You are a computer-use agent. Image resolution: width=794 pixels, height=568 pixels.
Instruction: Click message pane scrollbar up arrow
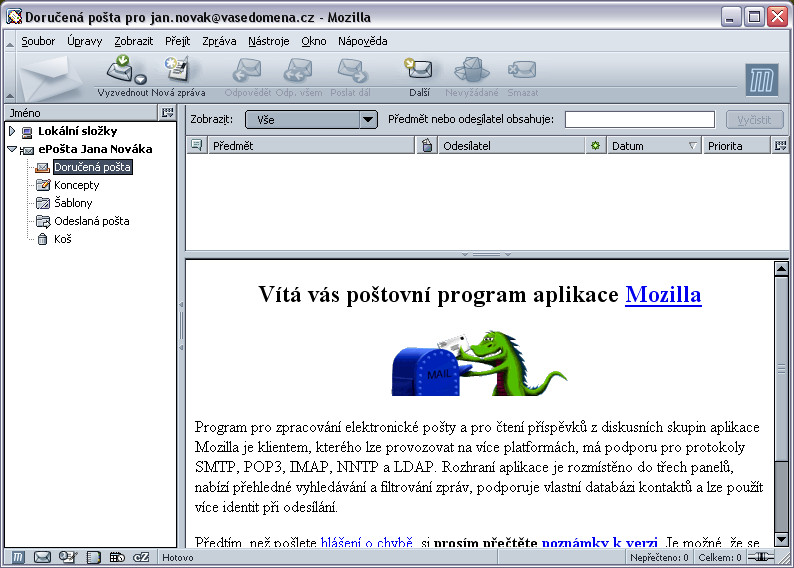tap(781, 268)
